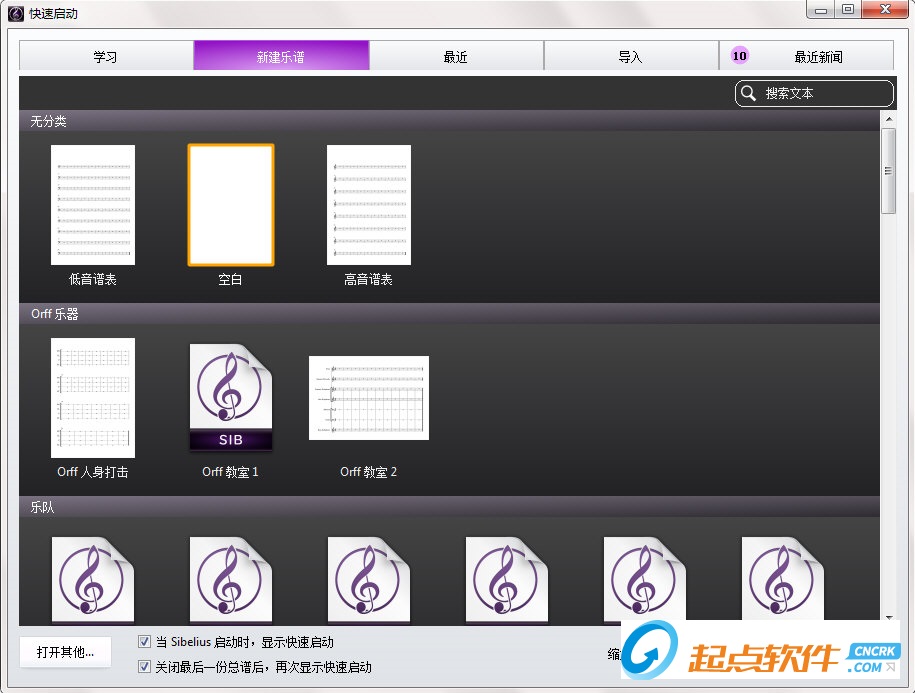The image size is (915, 693).
Task: Open the 最新新闻 tab
Action: (x=820, y=56)
